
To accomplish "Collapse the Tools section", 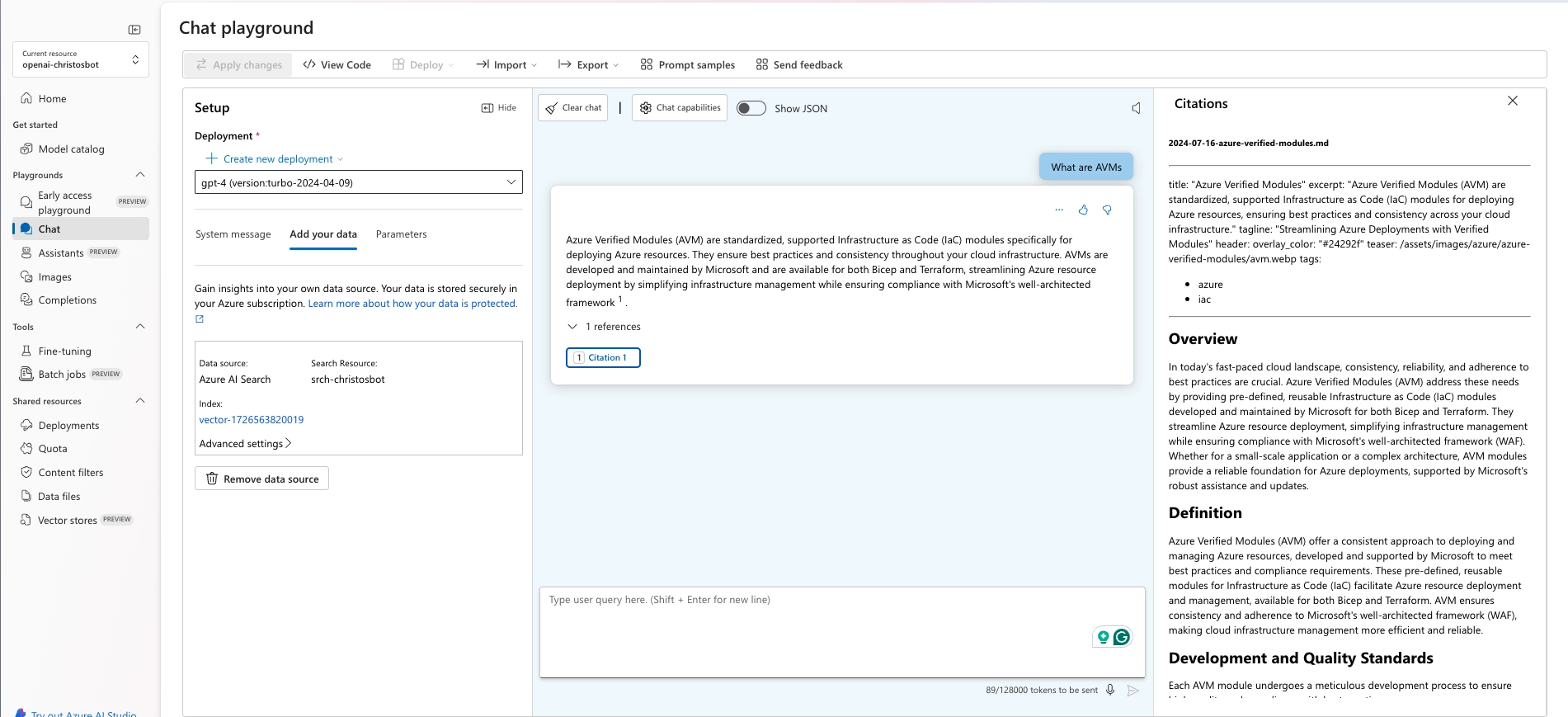I will click(139, 326).
